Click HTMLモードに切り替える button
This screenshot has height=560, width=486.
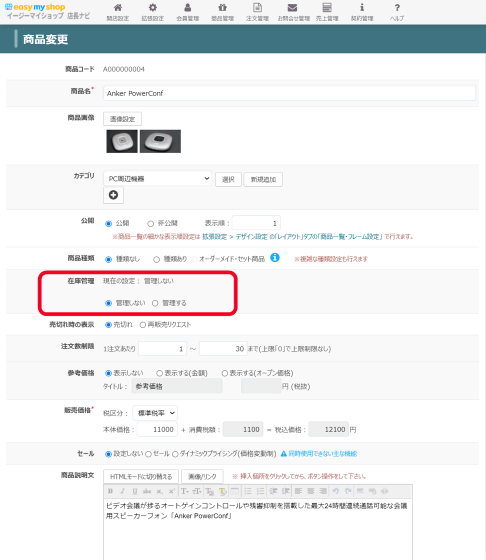coord(141,476)
